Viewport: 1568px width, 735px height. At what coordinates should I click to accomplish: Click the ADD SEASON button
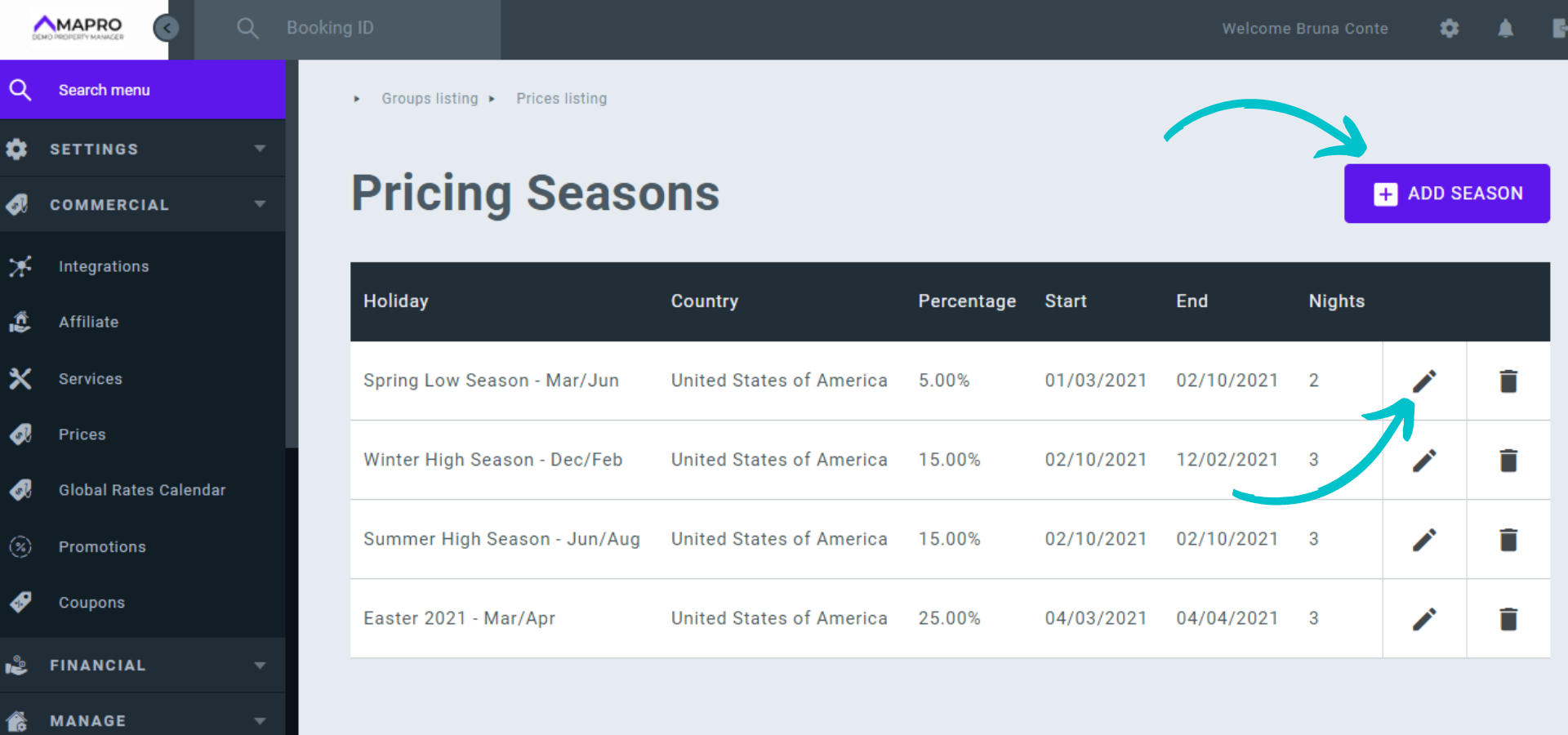(x=1447, y=194)
